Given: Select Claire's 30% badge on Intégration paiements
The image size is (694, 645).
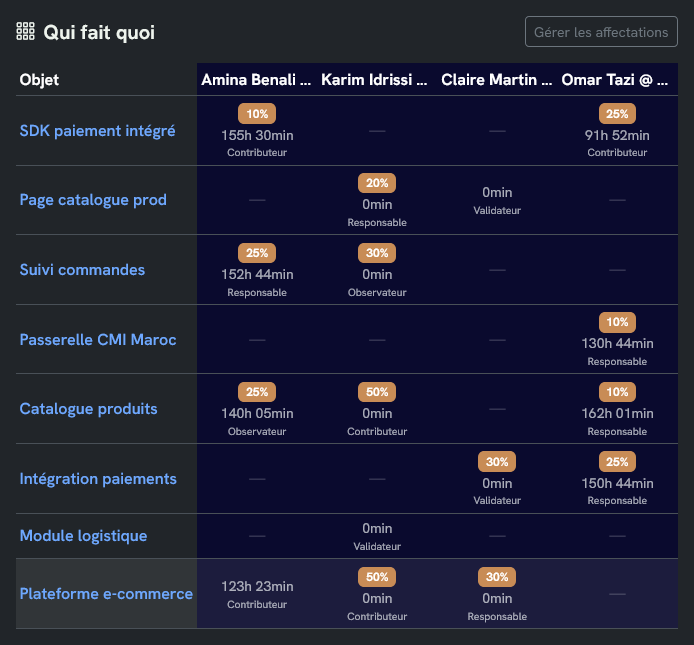Looking at the screenshot, I should [x=497, y=463].
